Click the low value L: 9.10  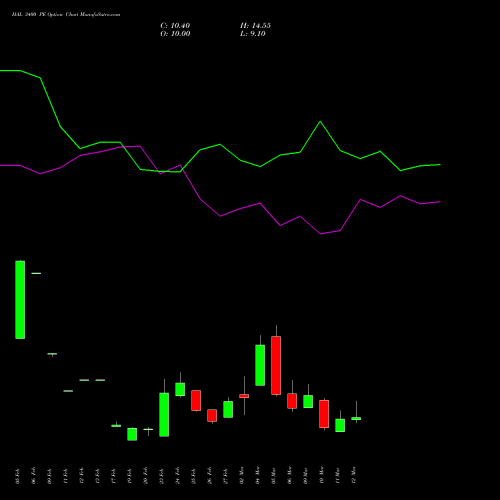coord(253,34)
